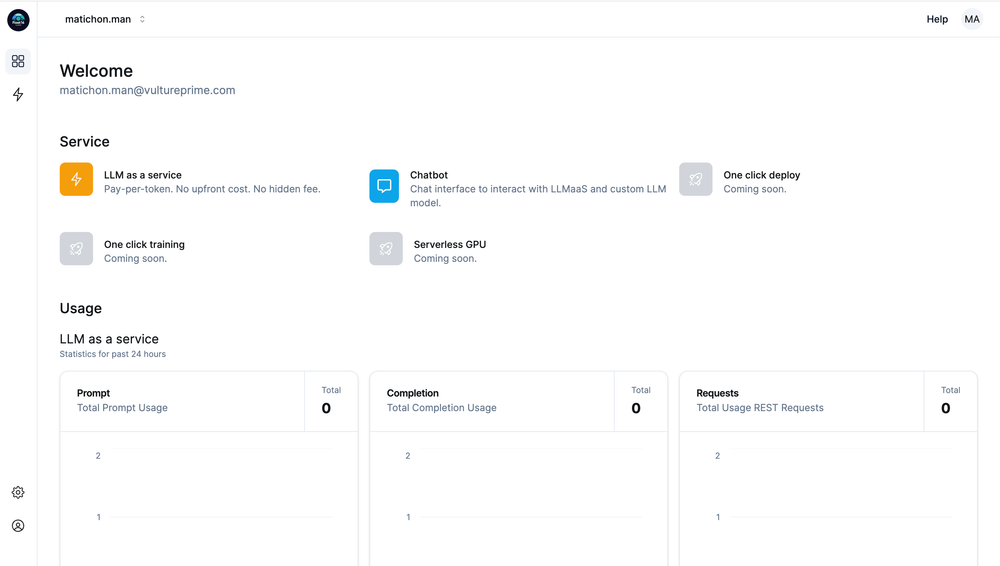The image size is (1000, 566).
Task: Select the lightning bolt sidebar icon
Action: pos(18,94)
